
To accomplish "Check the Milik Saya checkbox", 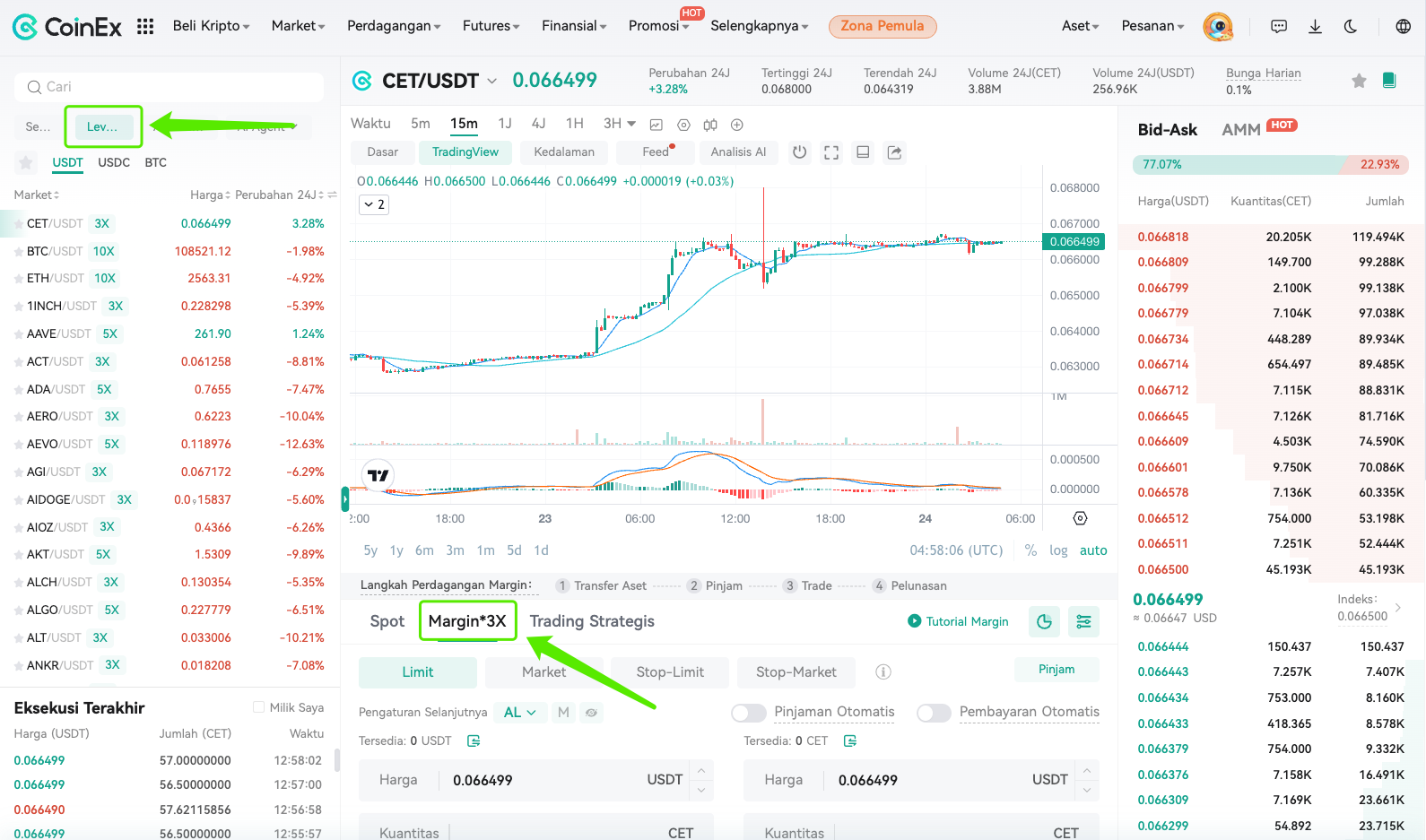I will (259, 707).
